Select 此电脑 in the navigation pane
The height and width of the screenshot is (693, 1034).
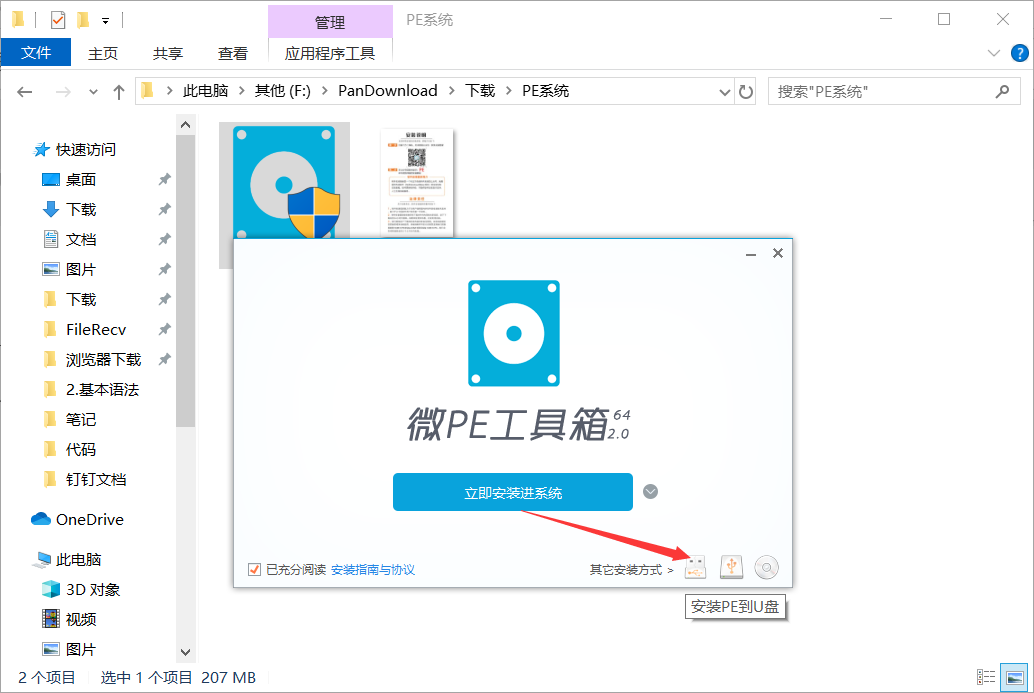coord(67,559)
